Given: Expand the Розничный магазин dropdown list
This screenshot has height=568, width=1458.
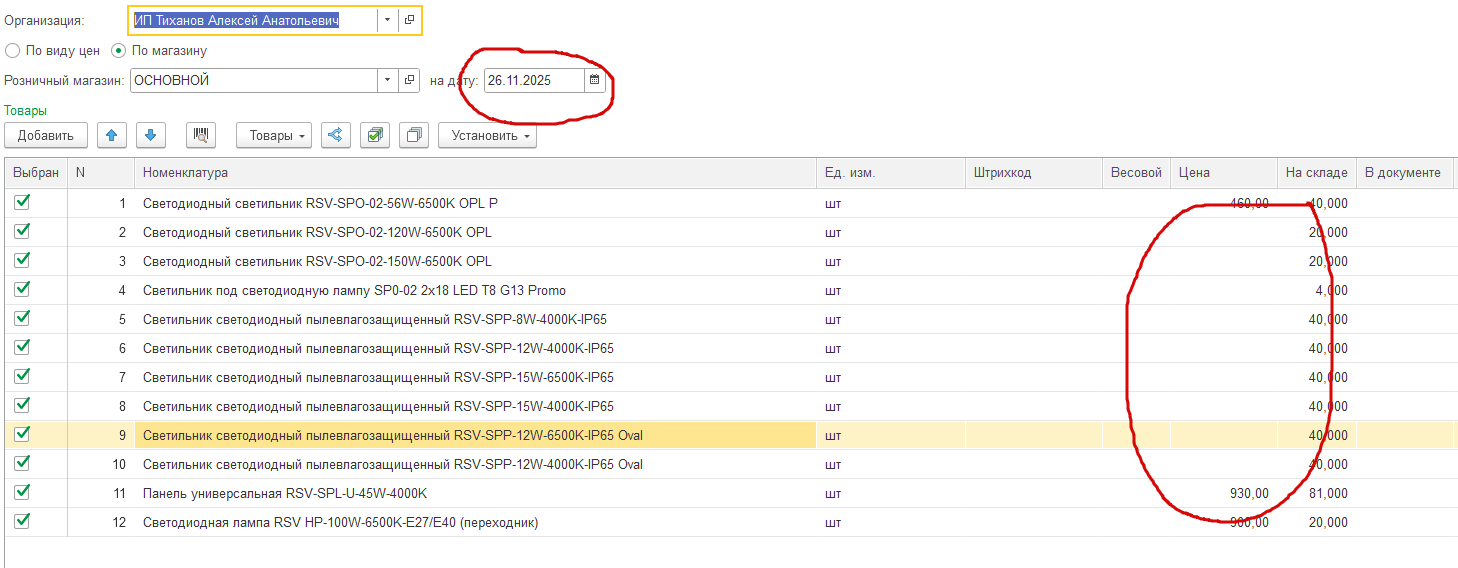Looking at the screenshot, I should (x=388, y=80).
